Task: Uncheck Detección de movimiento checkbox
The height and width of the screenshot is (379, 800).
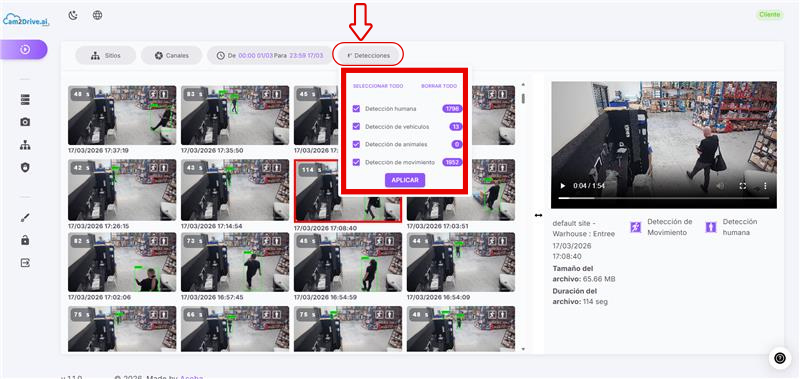Action: click(357, 162)
